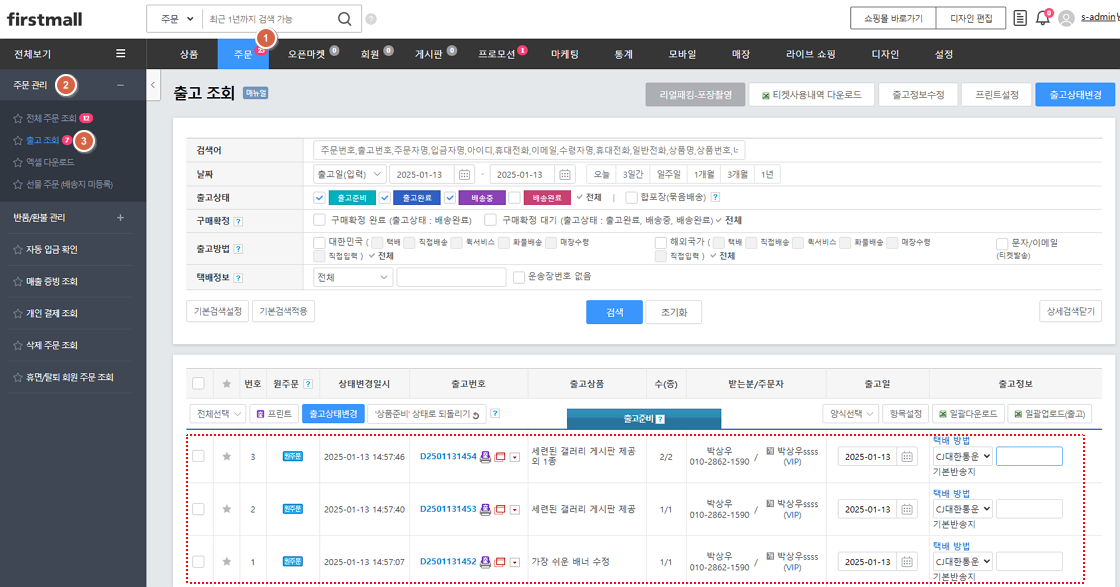Screen dimensions: 1120x587
Task: Open the notification bell
Action: pyautogui.click(x=1043, y=18)
